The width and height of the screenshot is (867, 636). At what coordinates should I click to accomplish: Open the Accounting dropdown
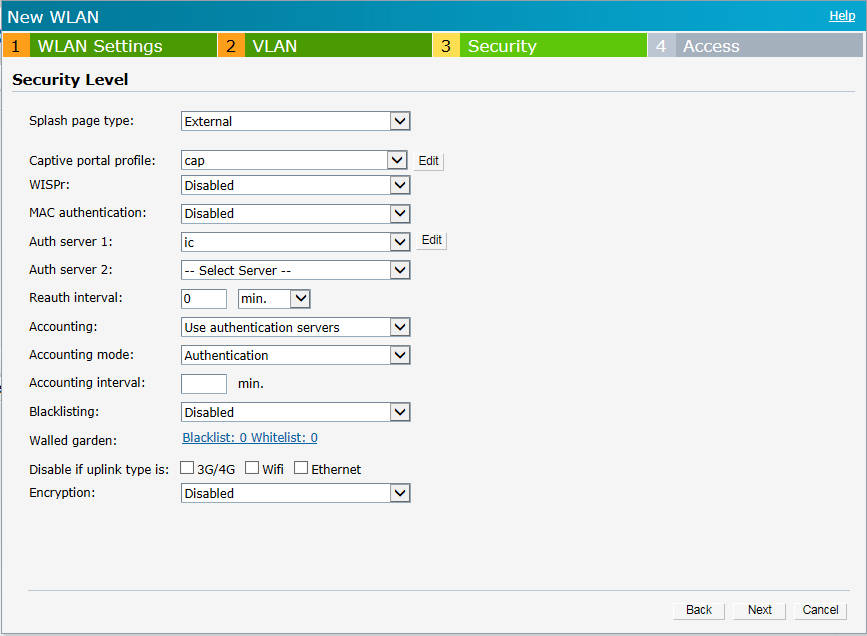295,327
